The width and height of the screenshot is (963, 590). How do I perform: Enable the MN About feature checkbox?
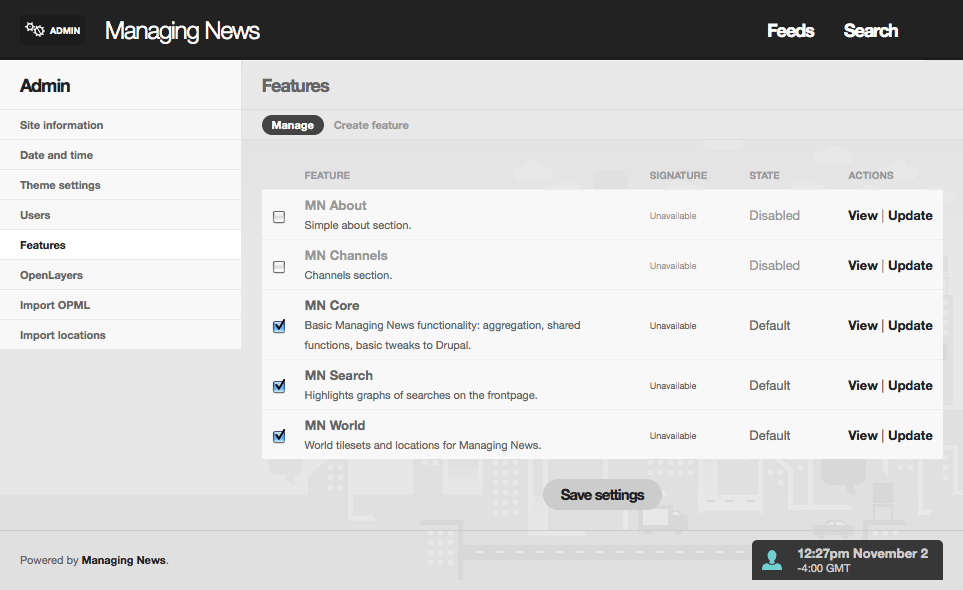pos(279,217)
